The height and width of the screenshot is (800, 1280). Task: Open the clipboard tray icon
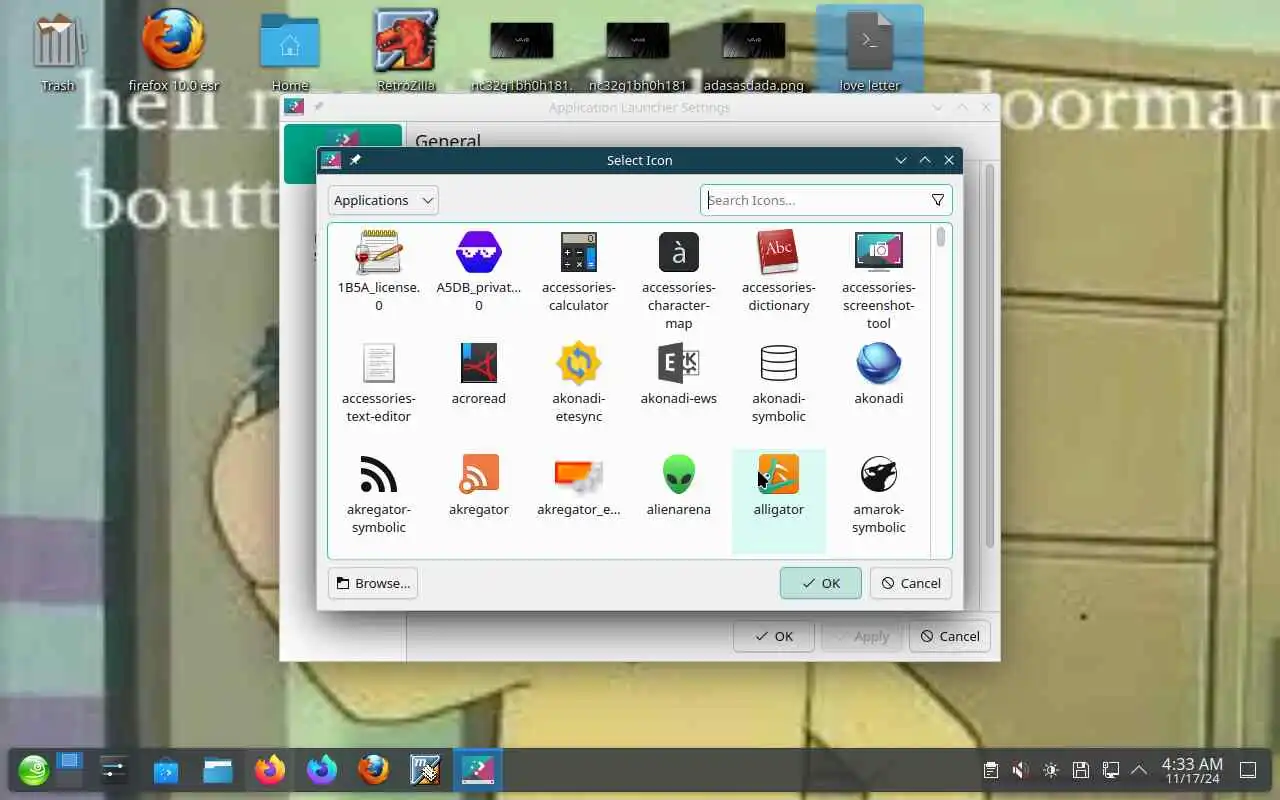point(990,770)
